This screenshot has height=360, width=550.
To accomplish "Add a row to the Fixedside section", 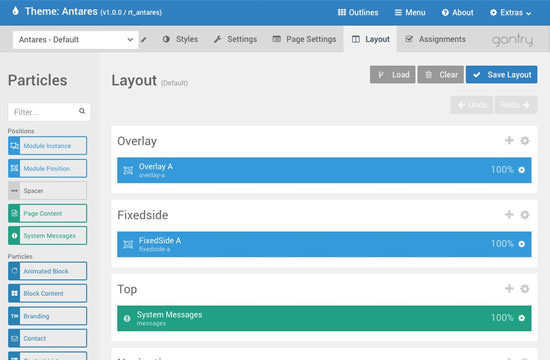I will tap(509, 214).
